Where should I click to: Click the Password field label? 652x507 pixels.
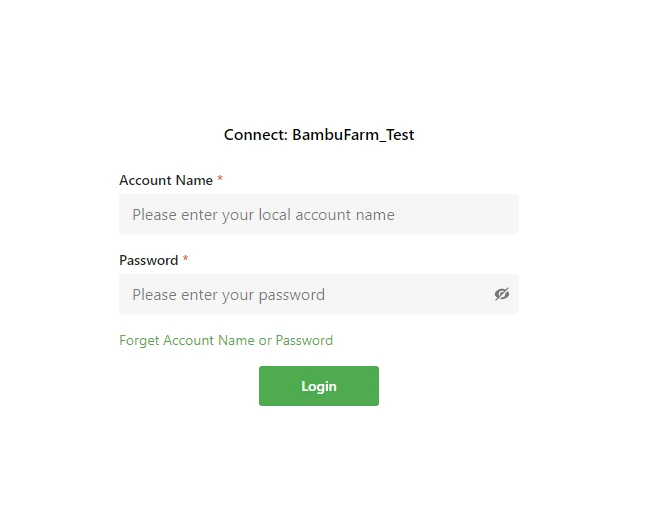point(148,260)
